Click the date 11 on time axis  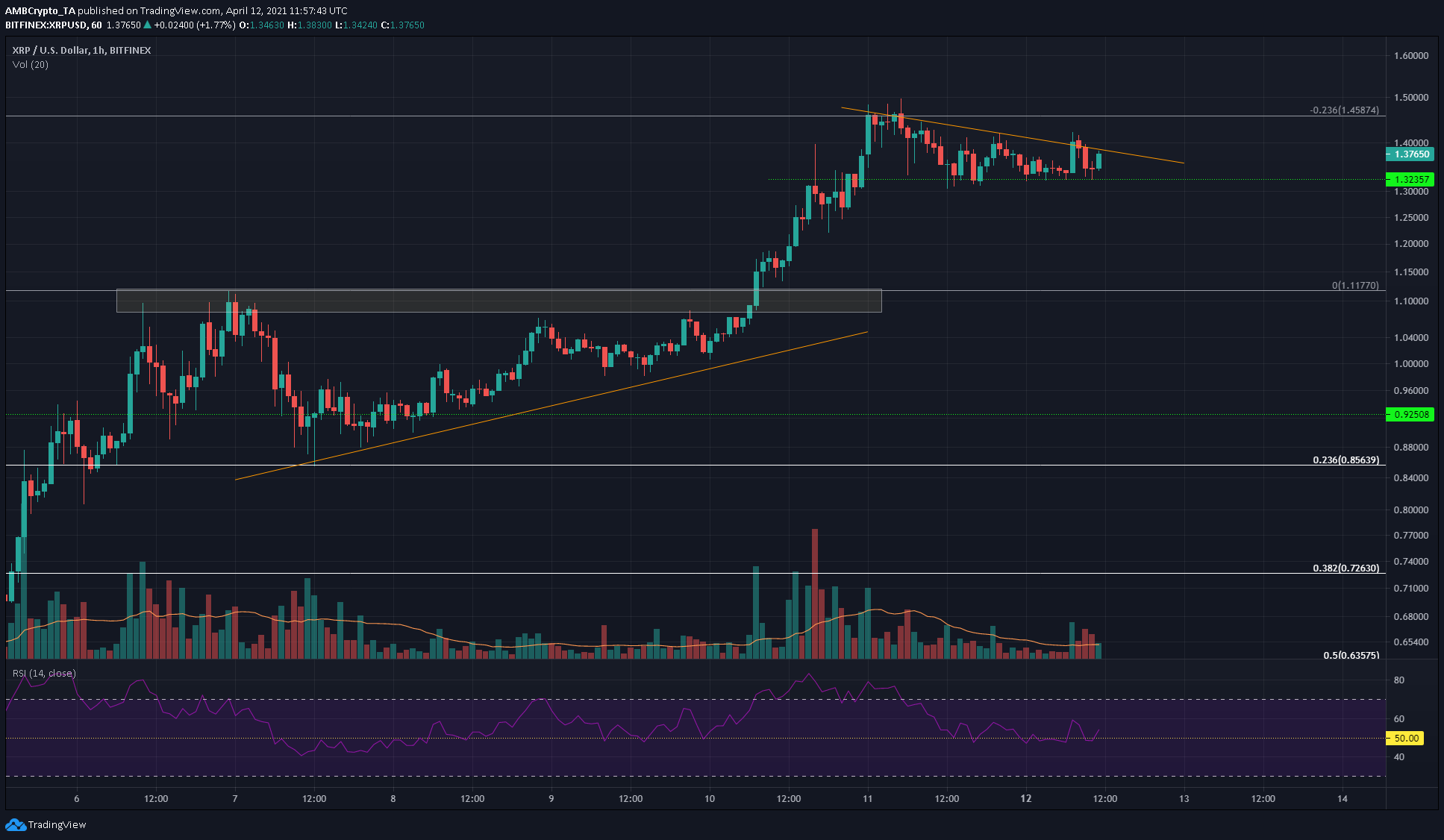(x=867, y=798)
